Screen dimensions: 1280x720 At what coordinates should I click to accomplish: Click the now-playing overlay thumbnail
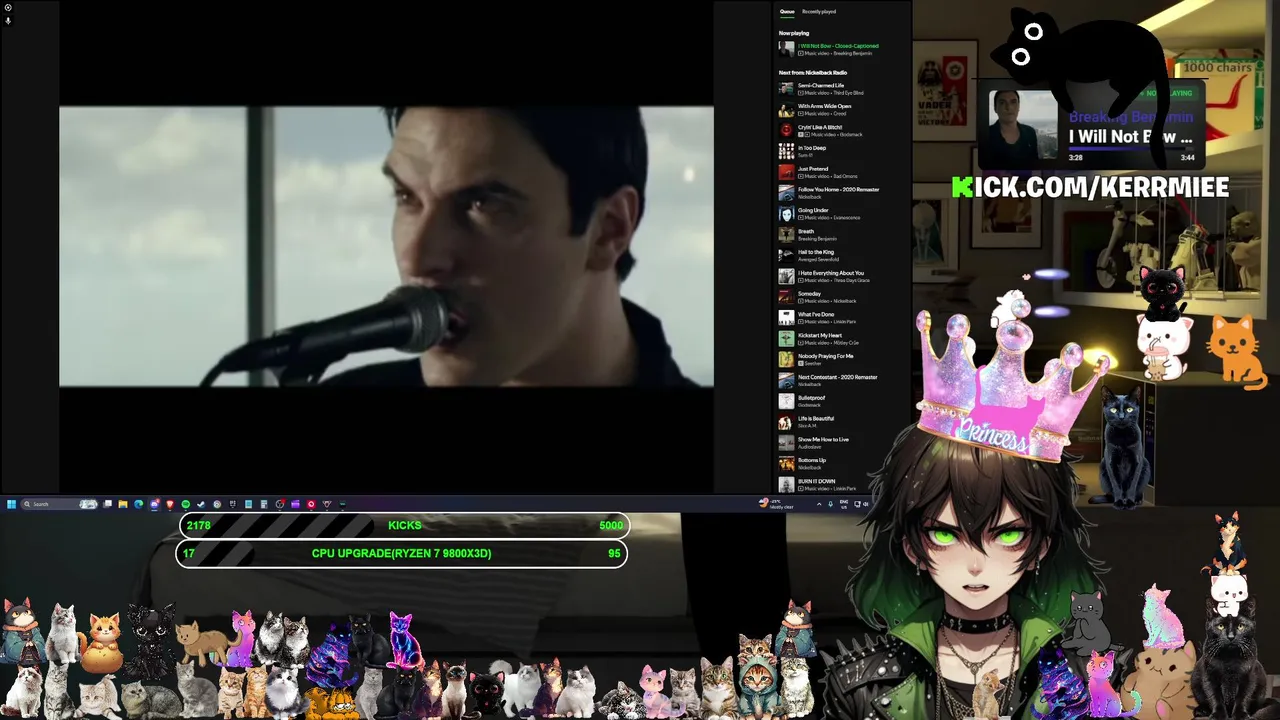1024,126
